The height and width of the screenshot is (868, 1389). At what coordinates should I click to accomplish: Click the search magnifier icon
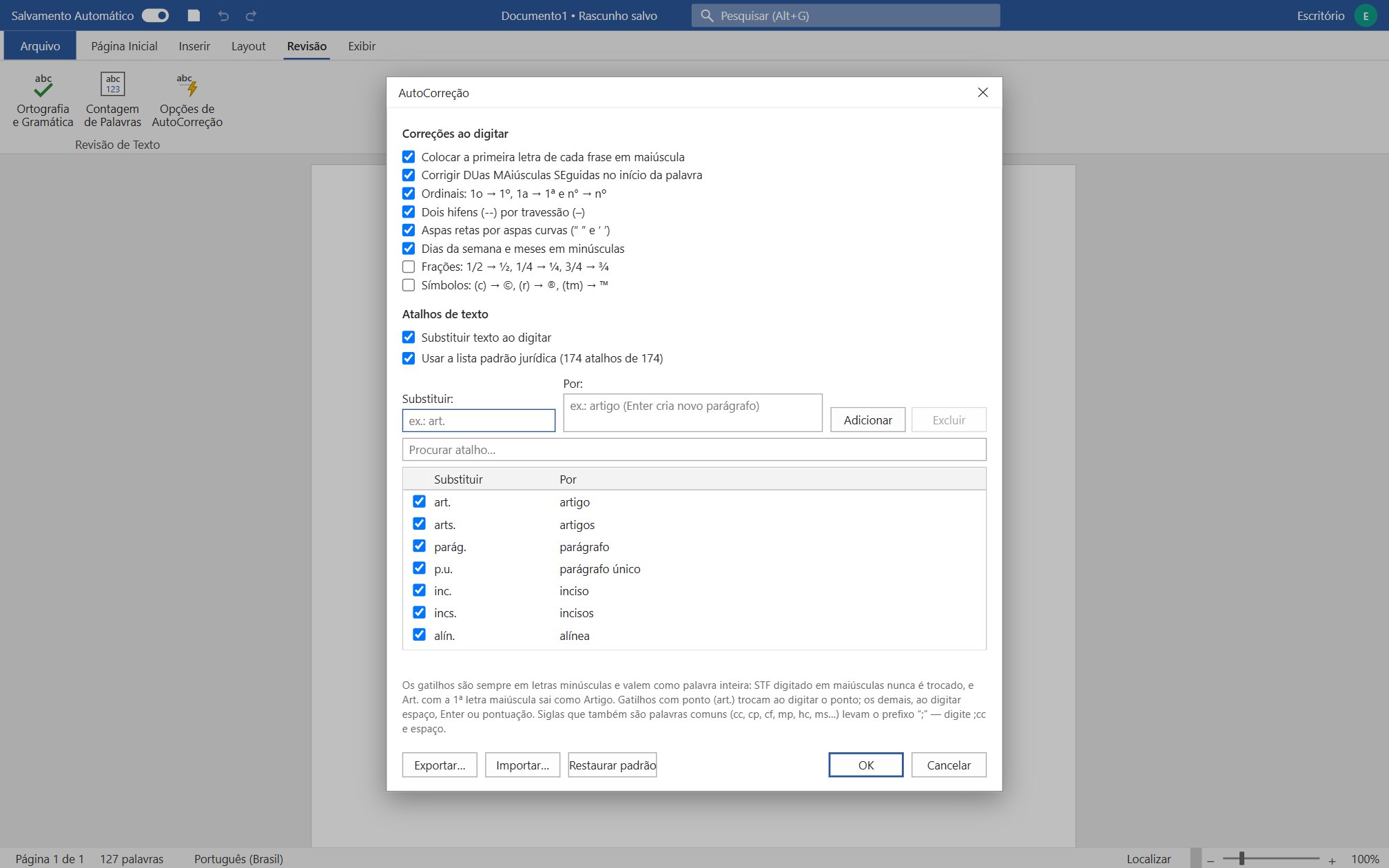[x=706, y=15]
